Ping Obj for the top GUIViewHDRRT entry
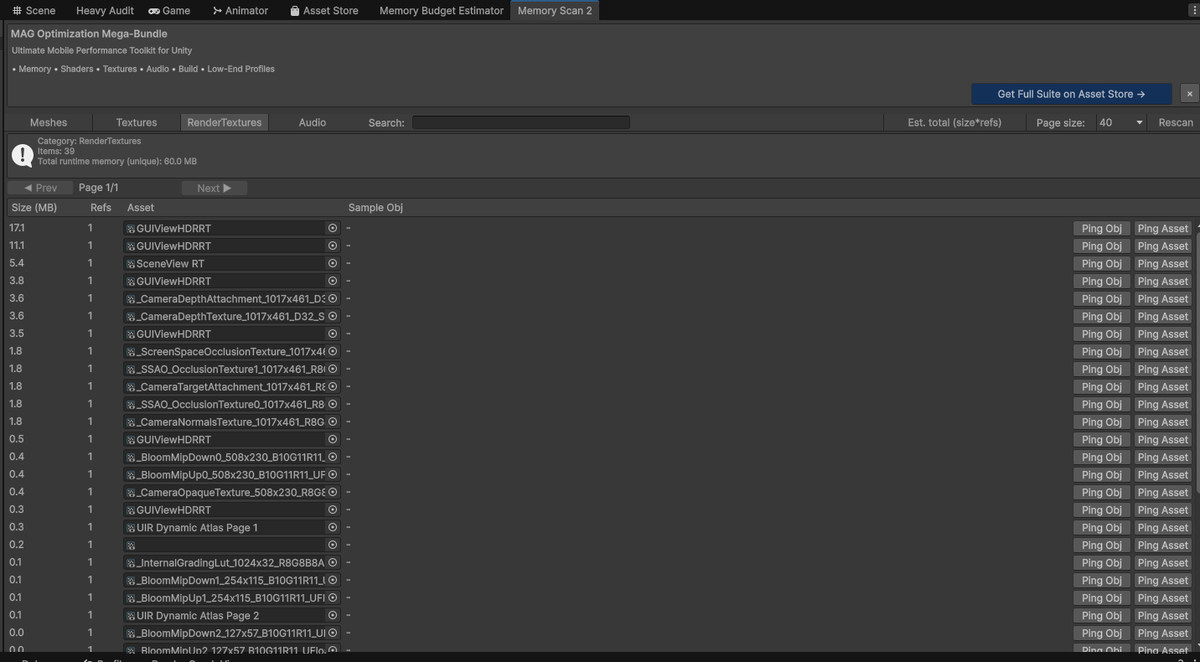This screenshot has height=662, width=1200. (x=1100, y=228)
